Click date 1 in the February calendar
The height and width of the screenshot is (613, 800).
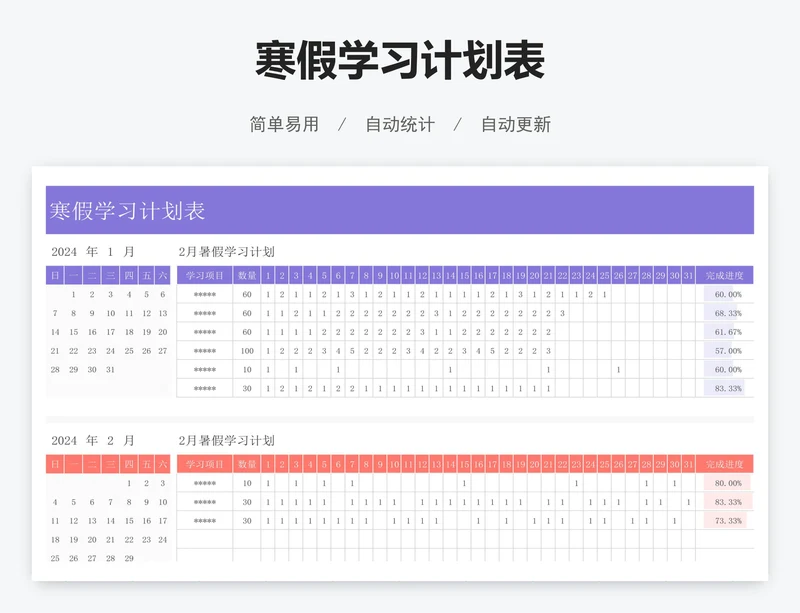click(129, 483)
